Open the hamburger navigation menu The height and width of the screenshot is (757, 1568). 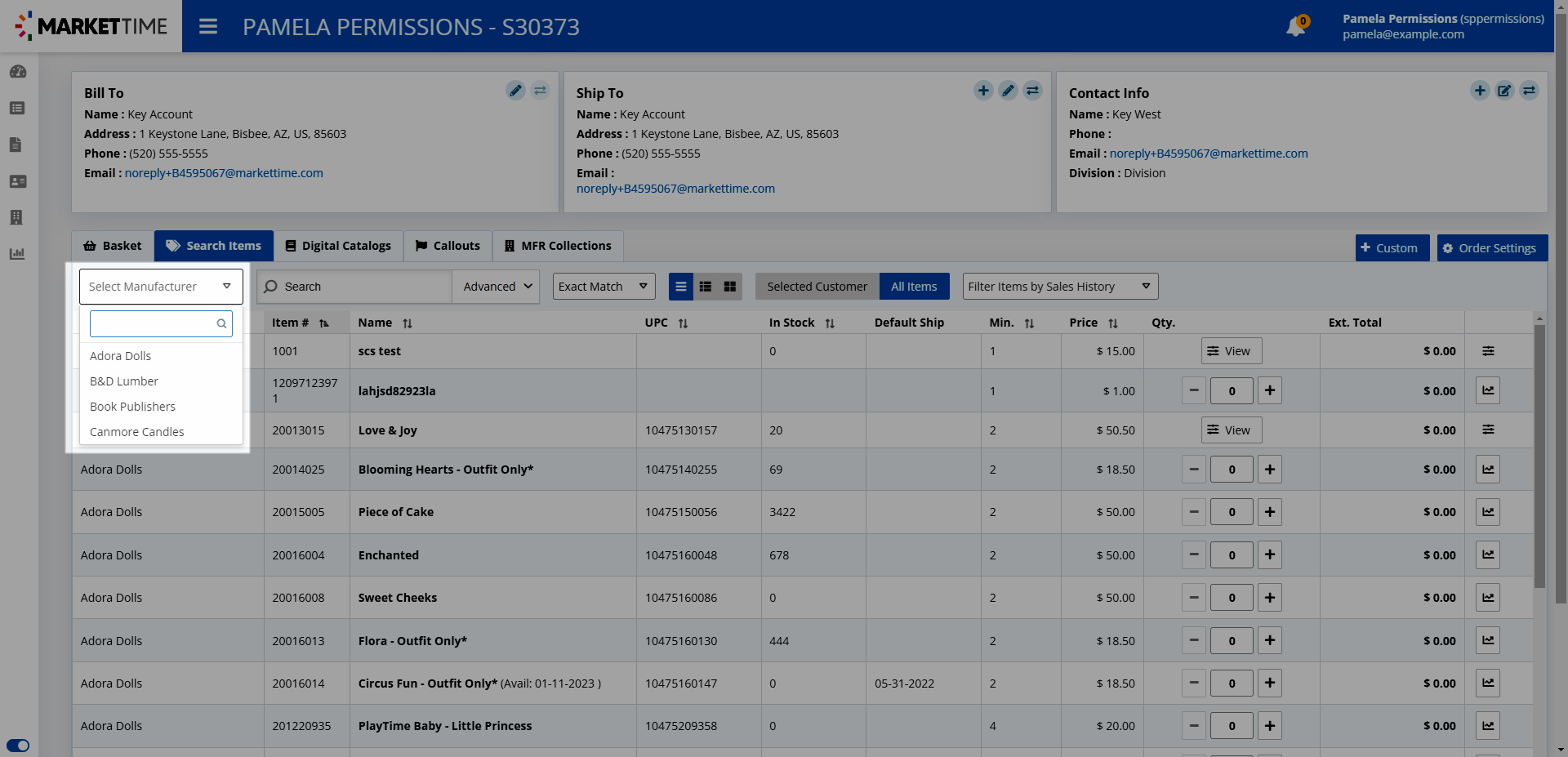pyautogui.click(x=208, y=27)
